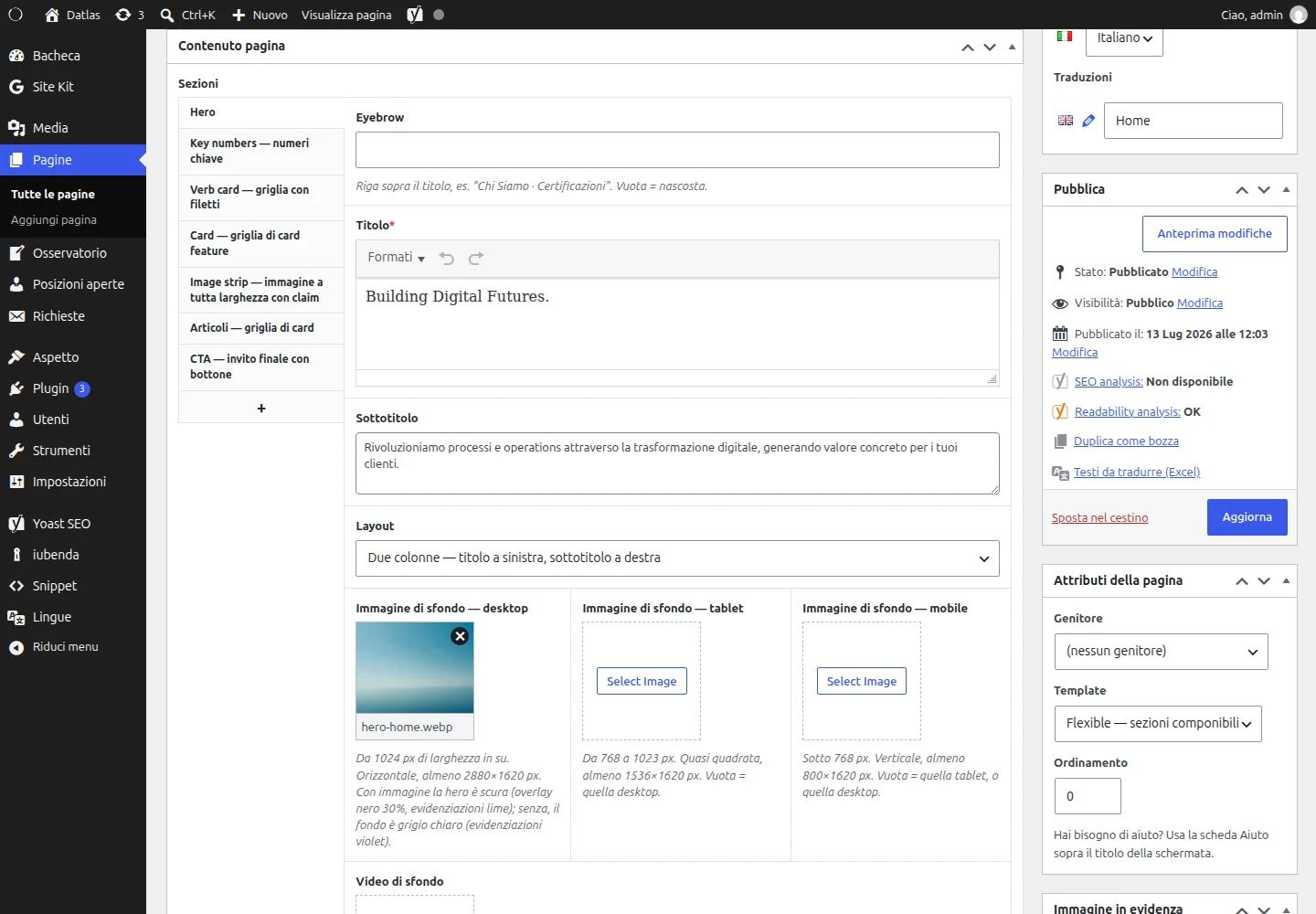
Task: Click the undo arrow in Titolo editor
Action: (447, 259)
